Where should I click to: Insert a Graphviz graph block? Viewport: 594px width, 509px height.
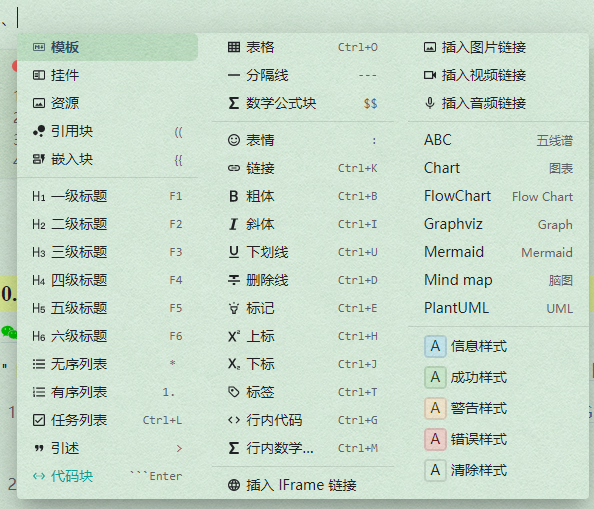coord(498,225)
